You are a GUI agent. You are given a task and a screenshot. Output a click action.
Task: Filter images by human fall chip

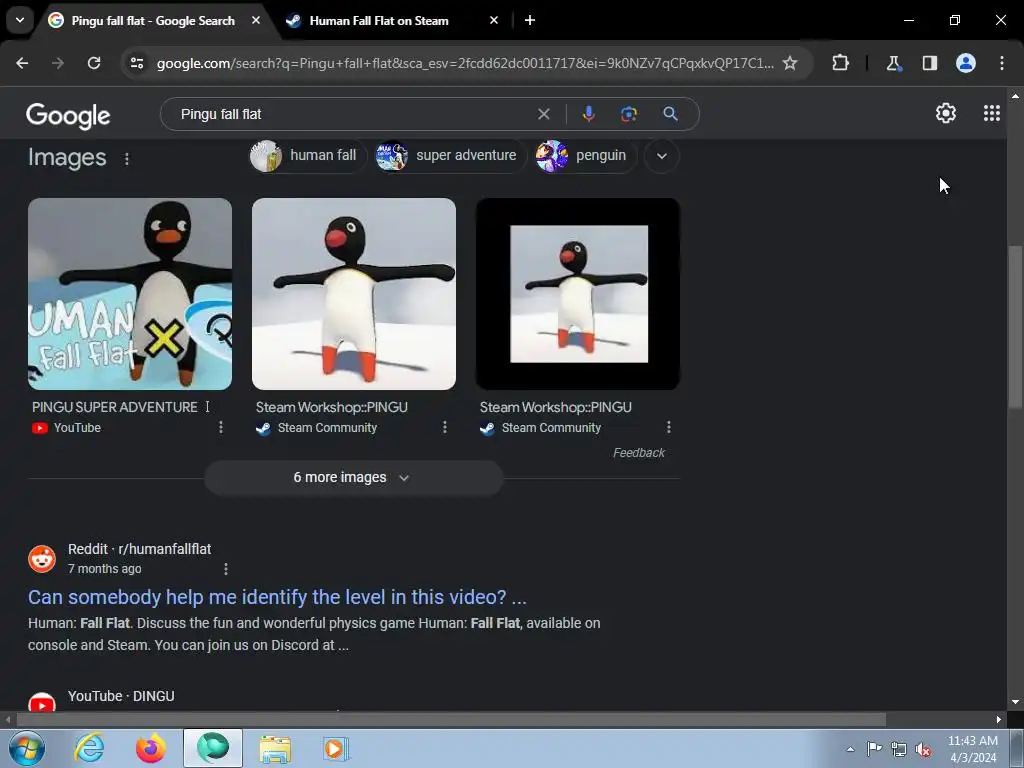click(307, 155)
